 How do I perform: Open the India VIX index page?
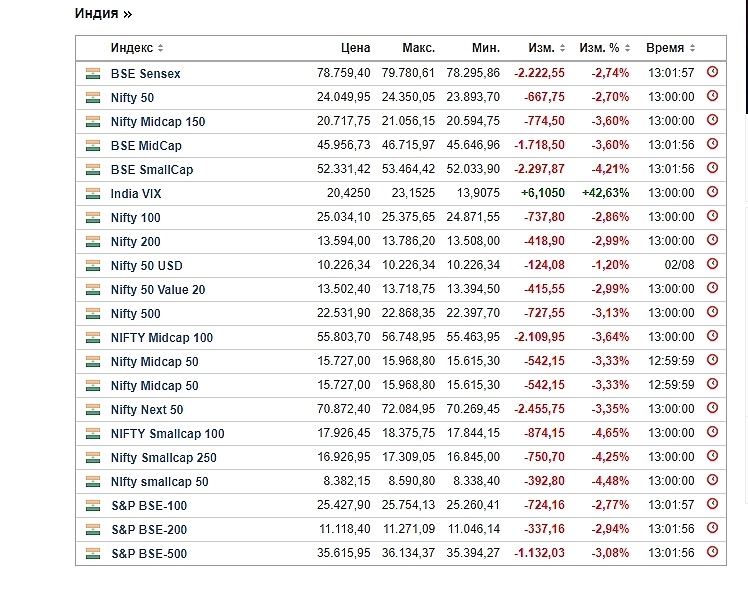tap(139, 194)
